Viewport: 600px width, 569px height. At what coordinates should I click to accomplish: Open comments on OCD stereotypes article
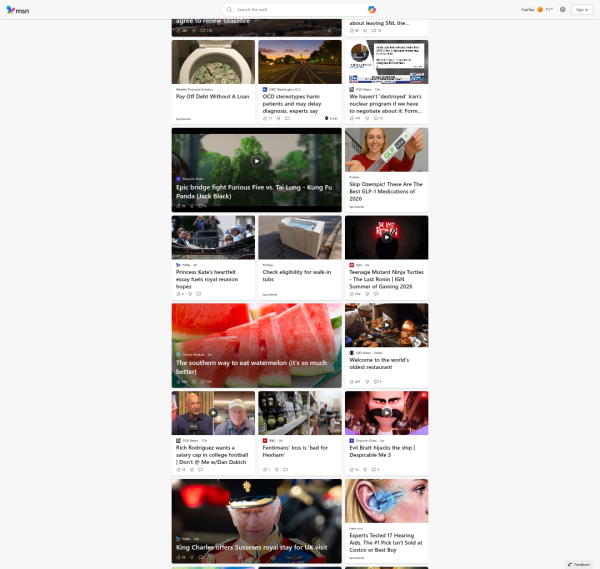pyautogui.click(x=287, y=118)
